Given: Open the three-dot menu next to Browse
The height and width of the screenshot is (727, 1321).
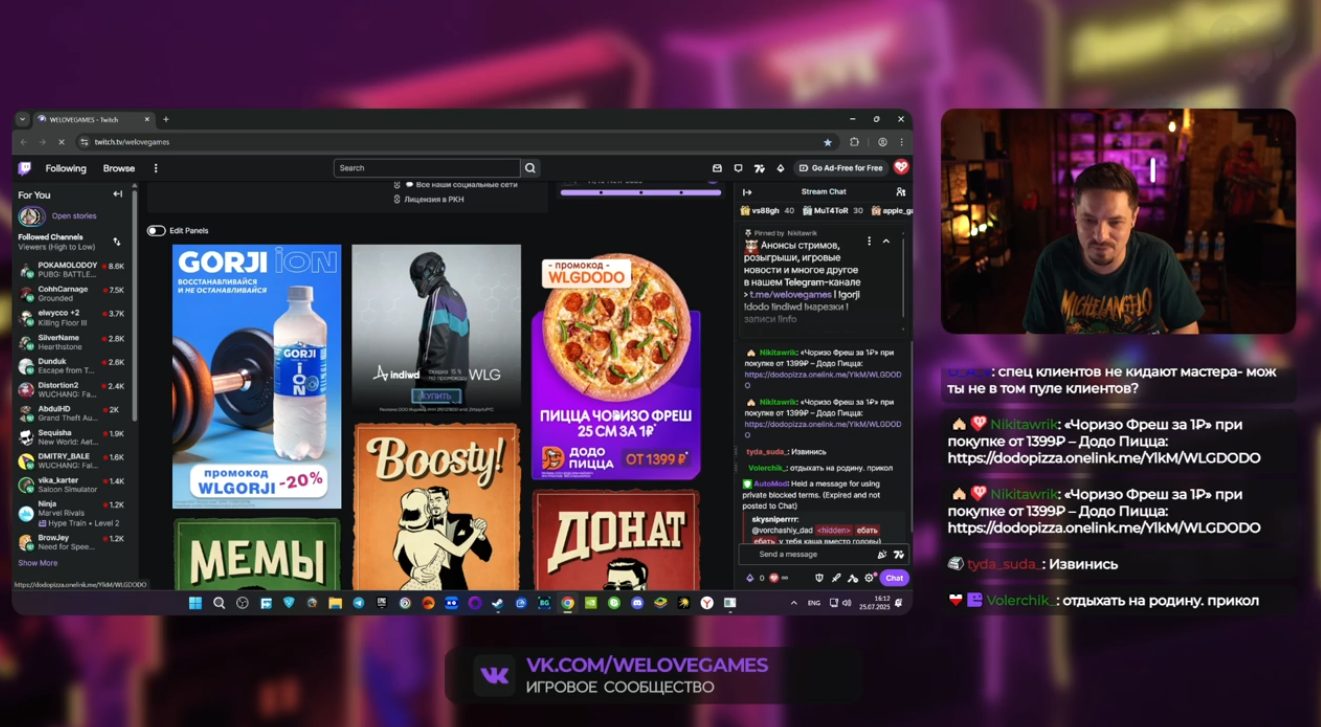Looking at the screenshot, I should 155,168.
